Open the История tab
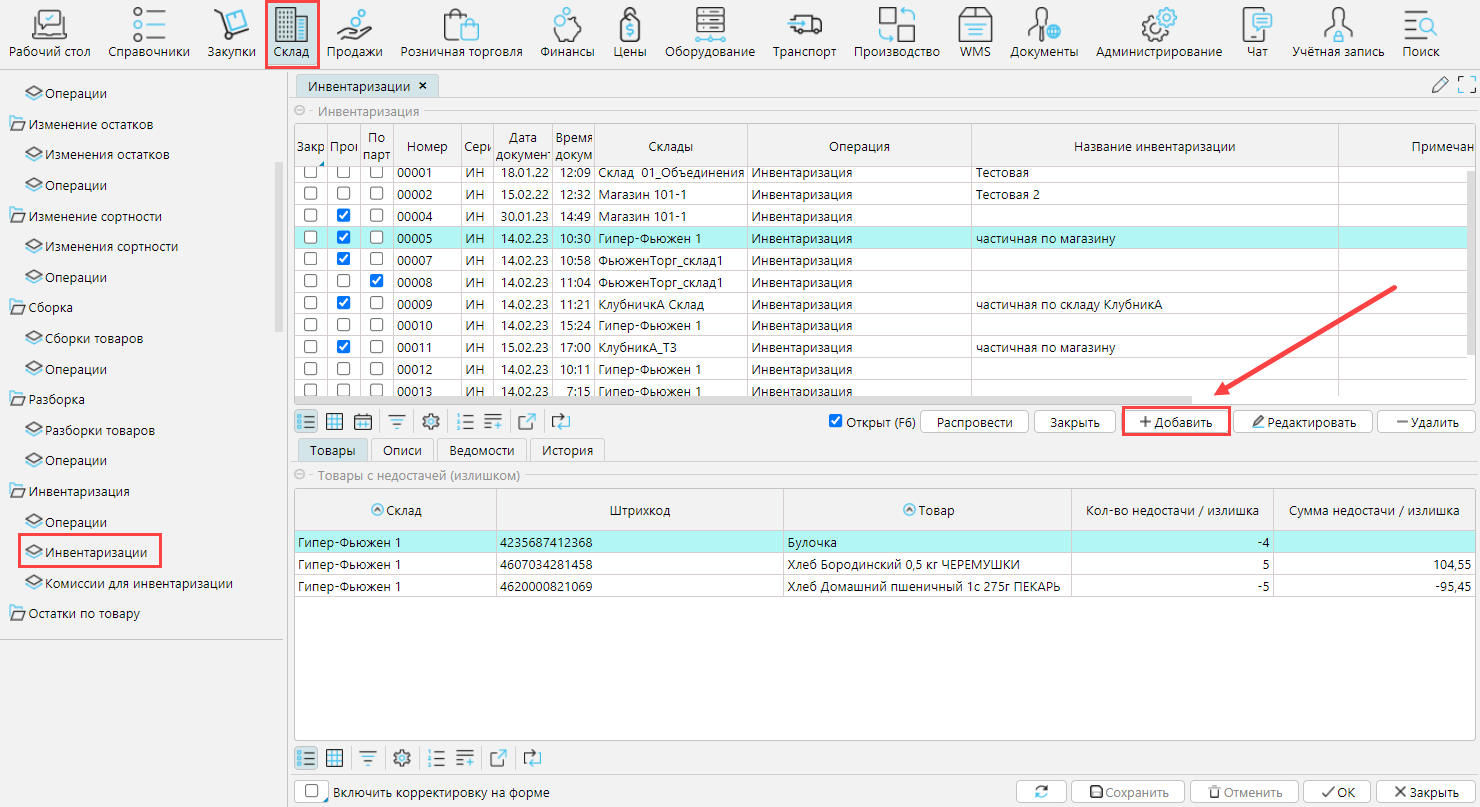 click(x=567, y=451)
